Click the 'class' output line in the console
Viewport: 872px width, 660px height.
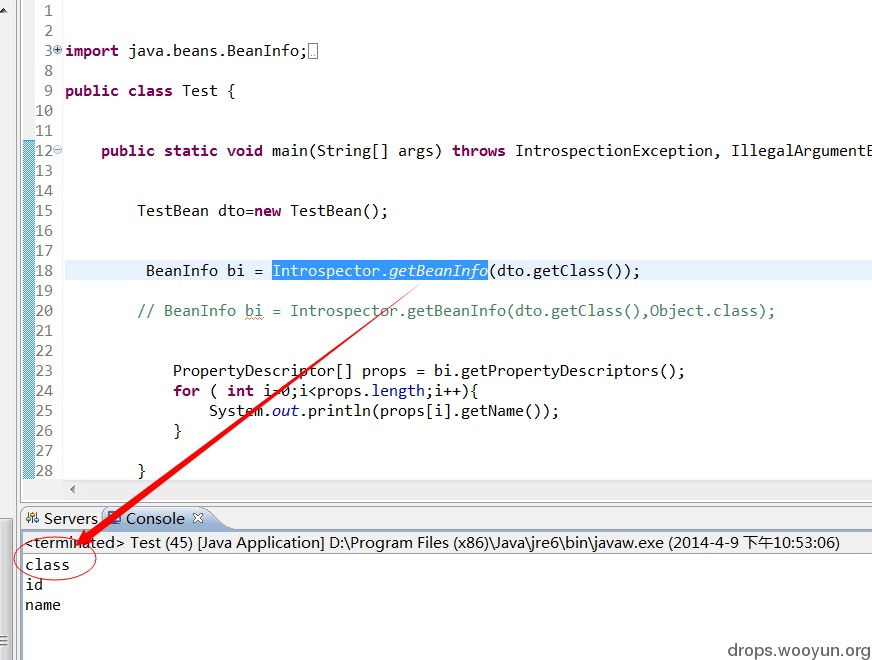tap(47, 565)
